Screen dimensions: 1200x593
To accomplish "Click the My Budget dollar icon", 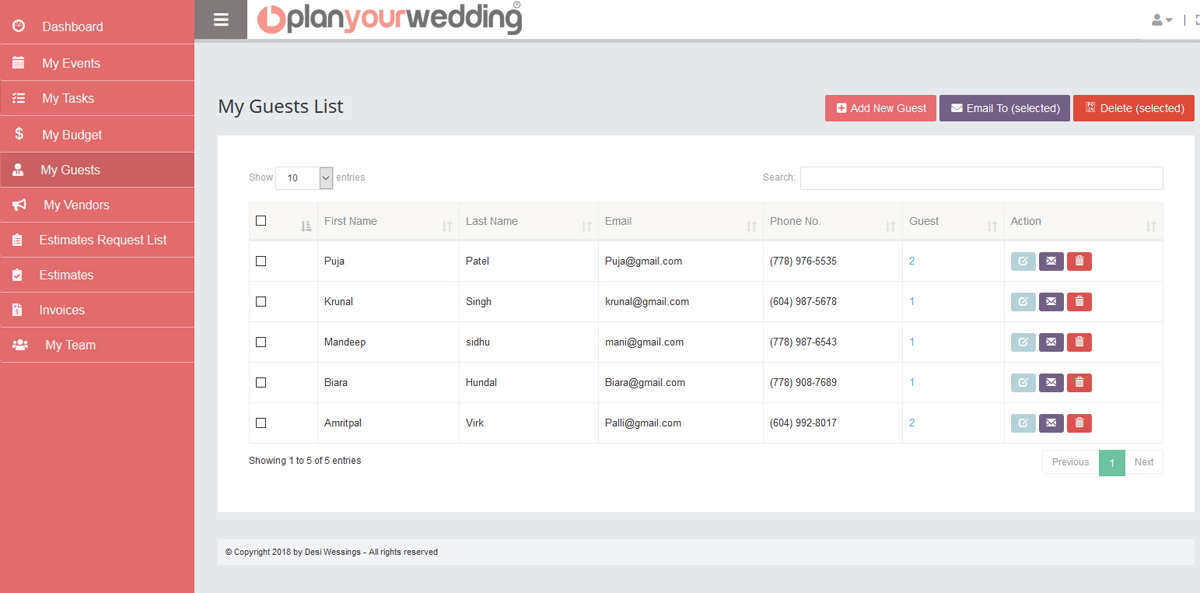I will click(19, 134).
